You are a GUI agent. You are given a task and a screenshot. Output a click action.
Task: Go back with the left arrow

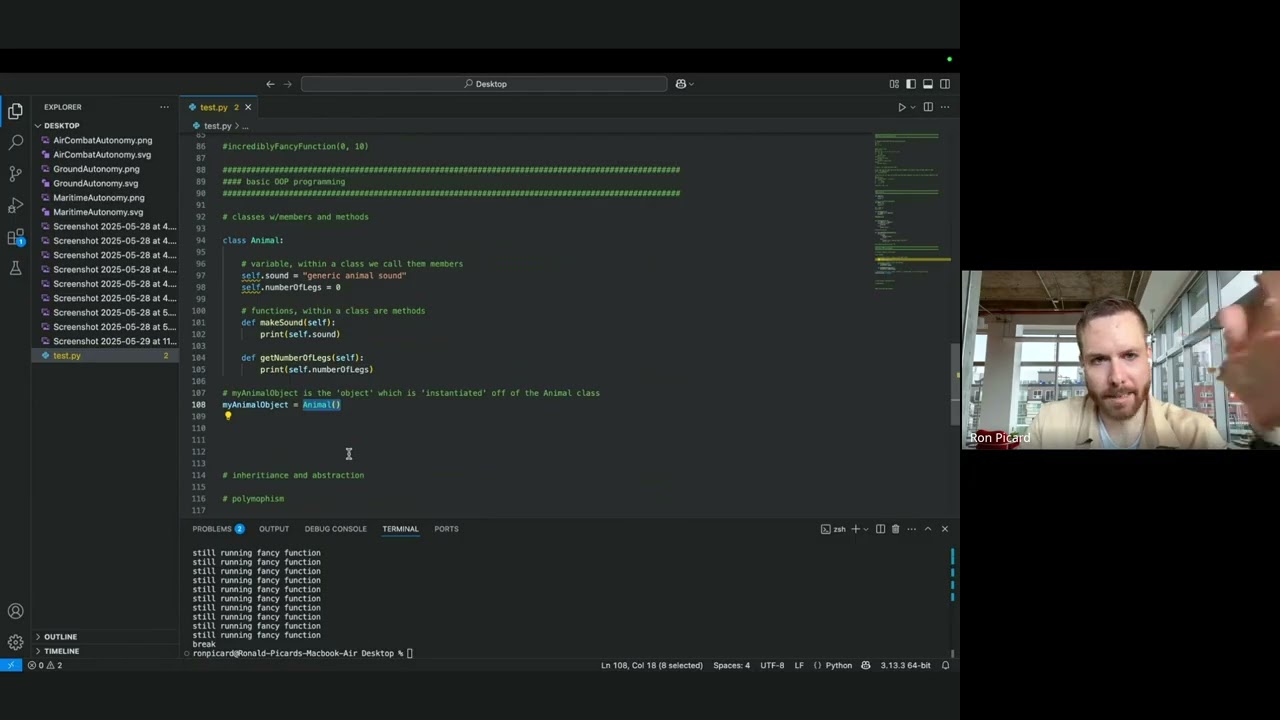tap(270, 84)
